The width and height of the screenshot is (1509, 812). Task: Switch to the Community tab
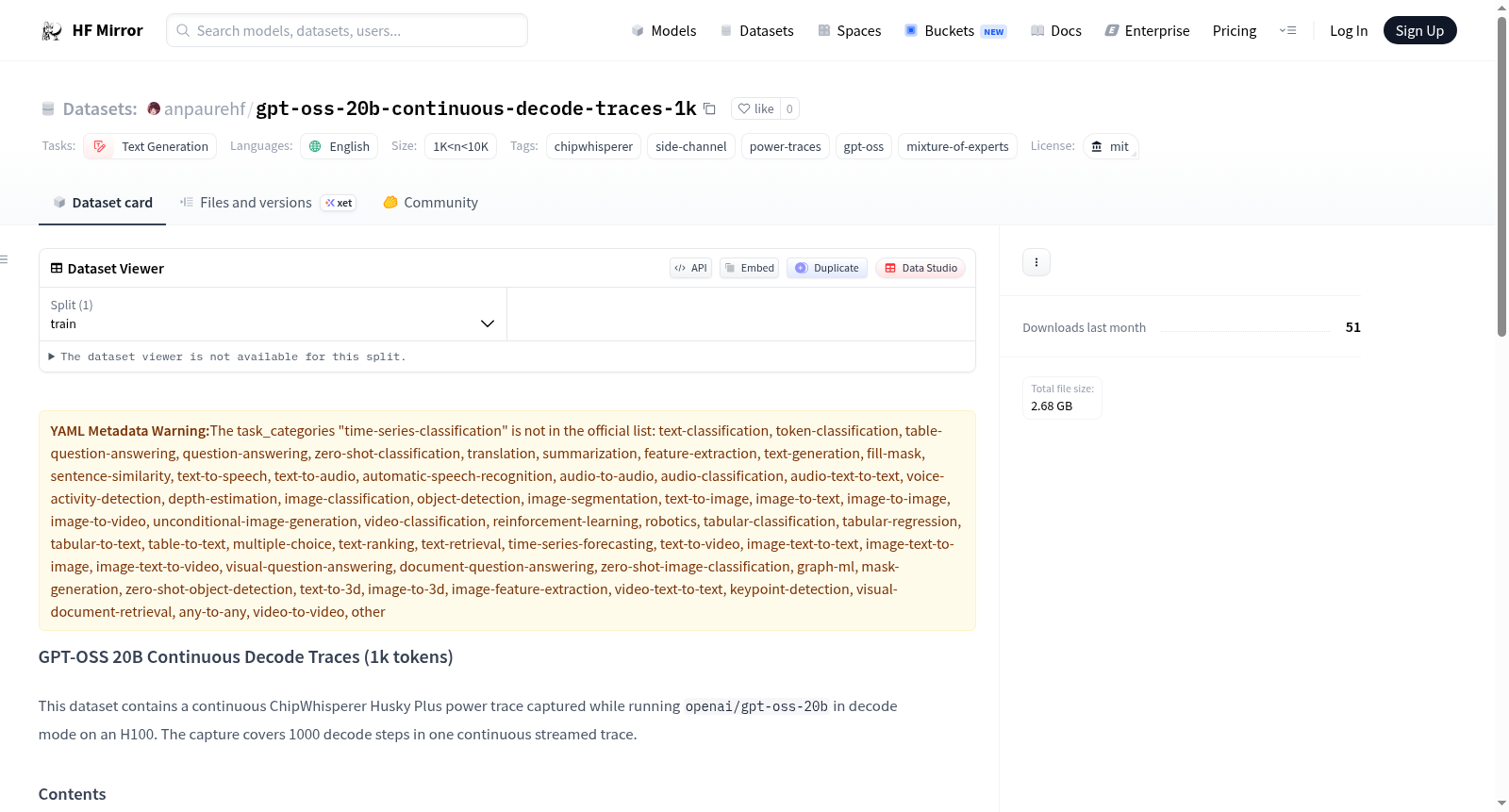click(x=430, y=203)
